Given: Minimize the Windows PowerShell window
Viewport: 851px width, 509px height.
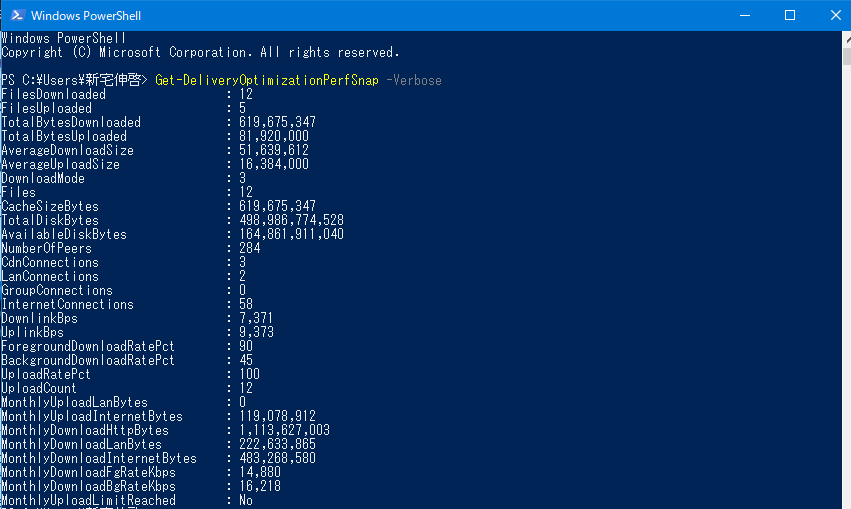Looking at the screenshot, I should point(745,15).
